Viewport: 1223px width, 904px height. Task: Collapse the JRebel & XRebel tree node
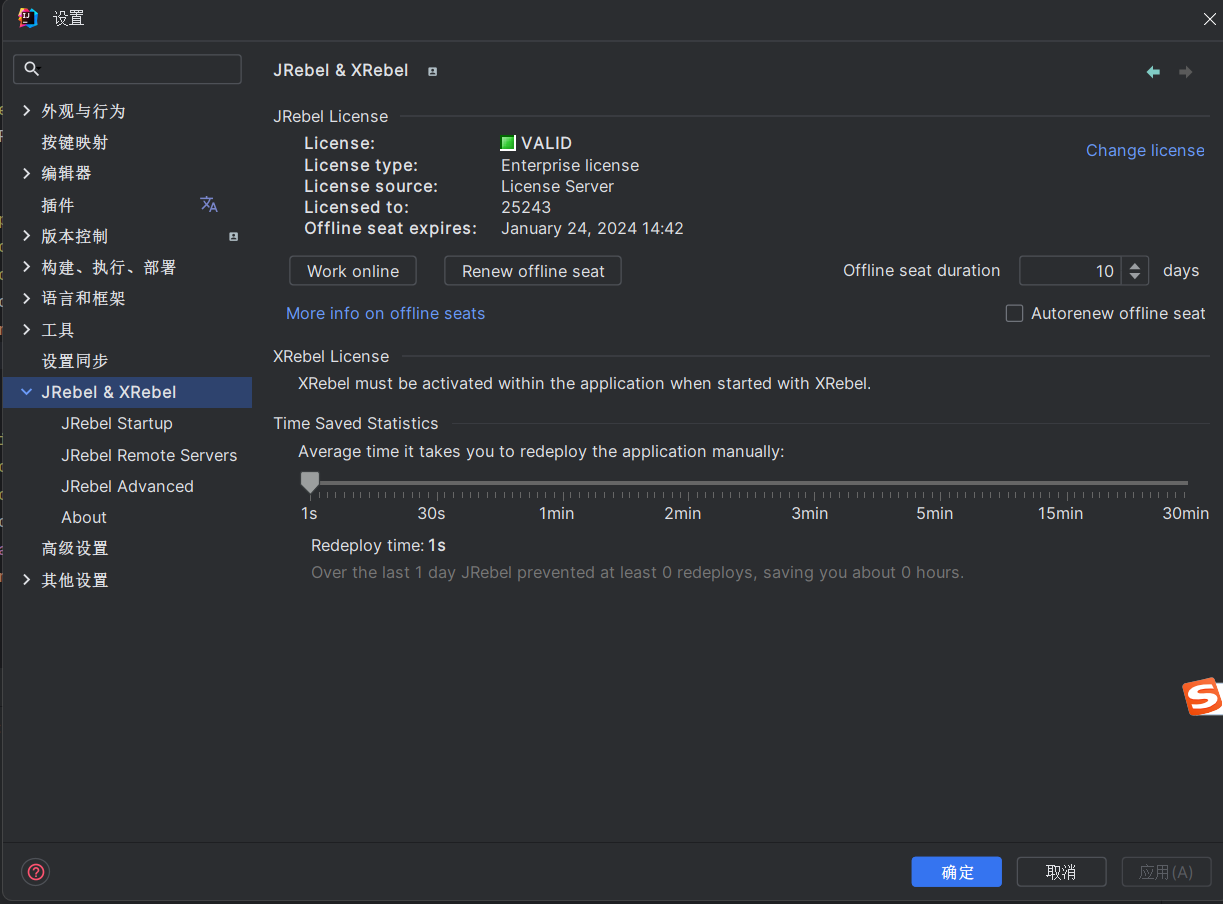[x=26, y=392]
